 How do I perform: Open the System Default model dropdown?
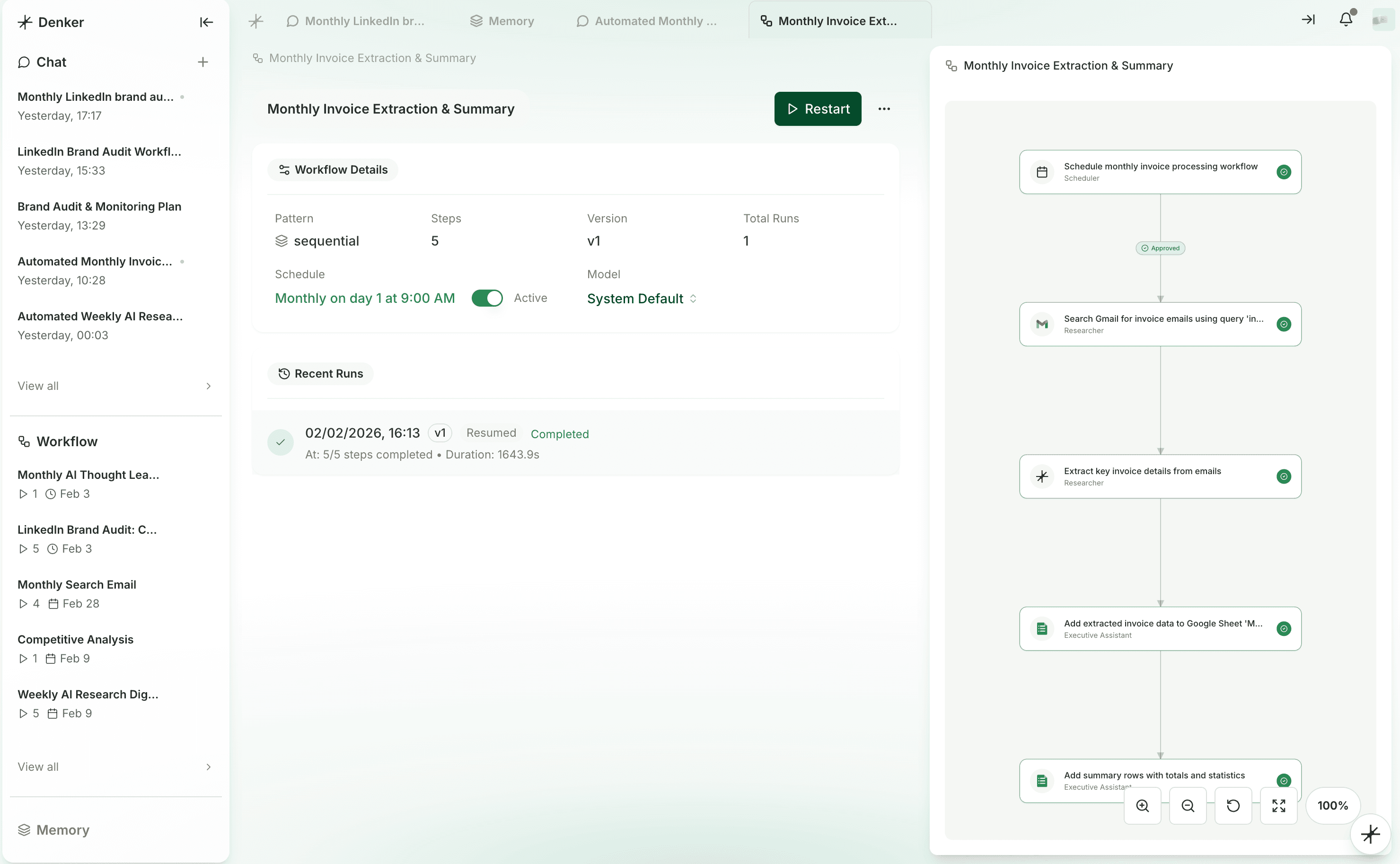tap(641, 299)
